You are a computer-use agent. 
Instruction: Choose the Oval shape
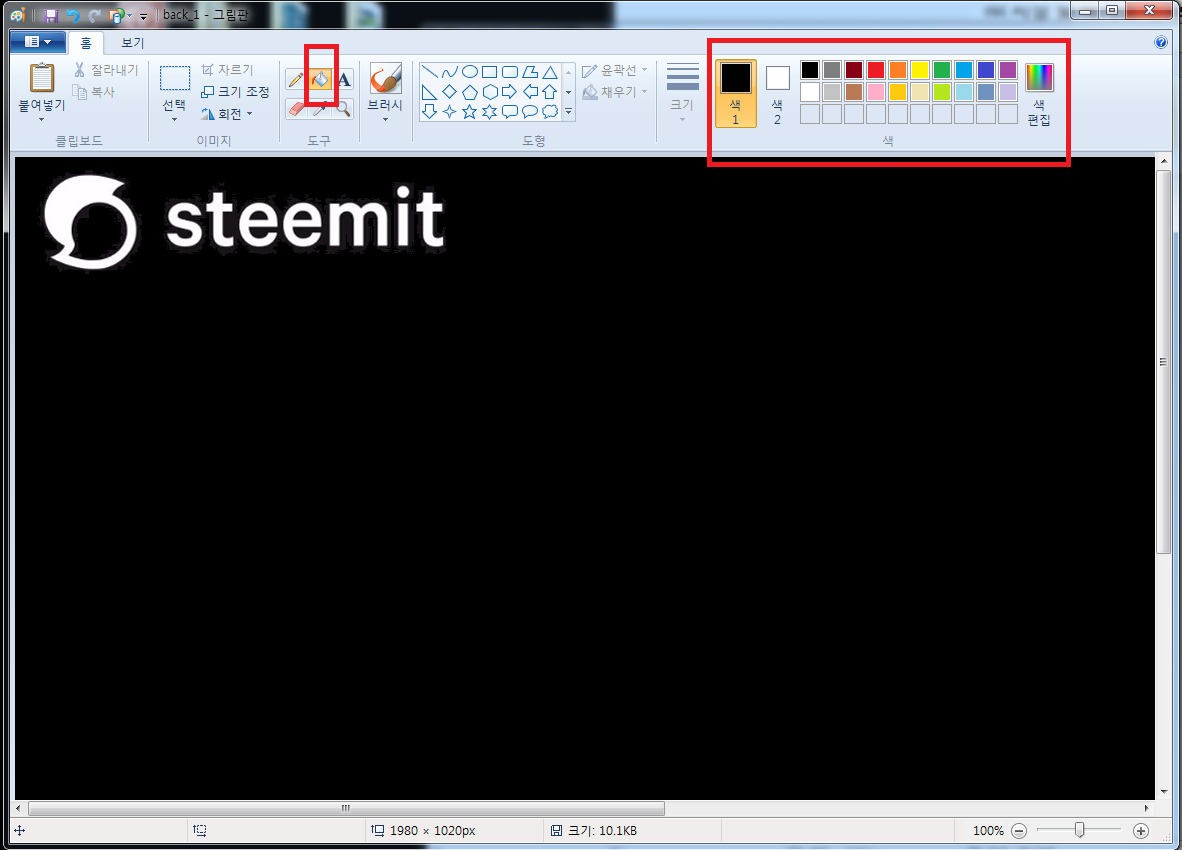point(470,72)
